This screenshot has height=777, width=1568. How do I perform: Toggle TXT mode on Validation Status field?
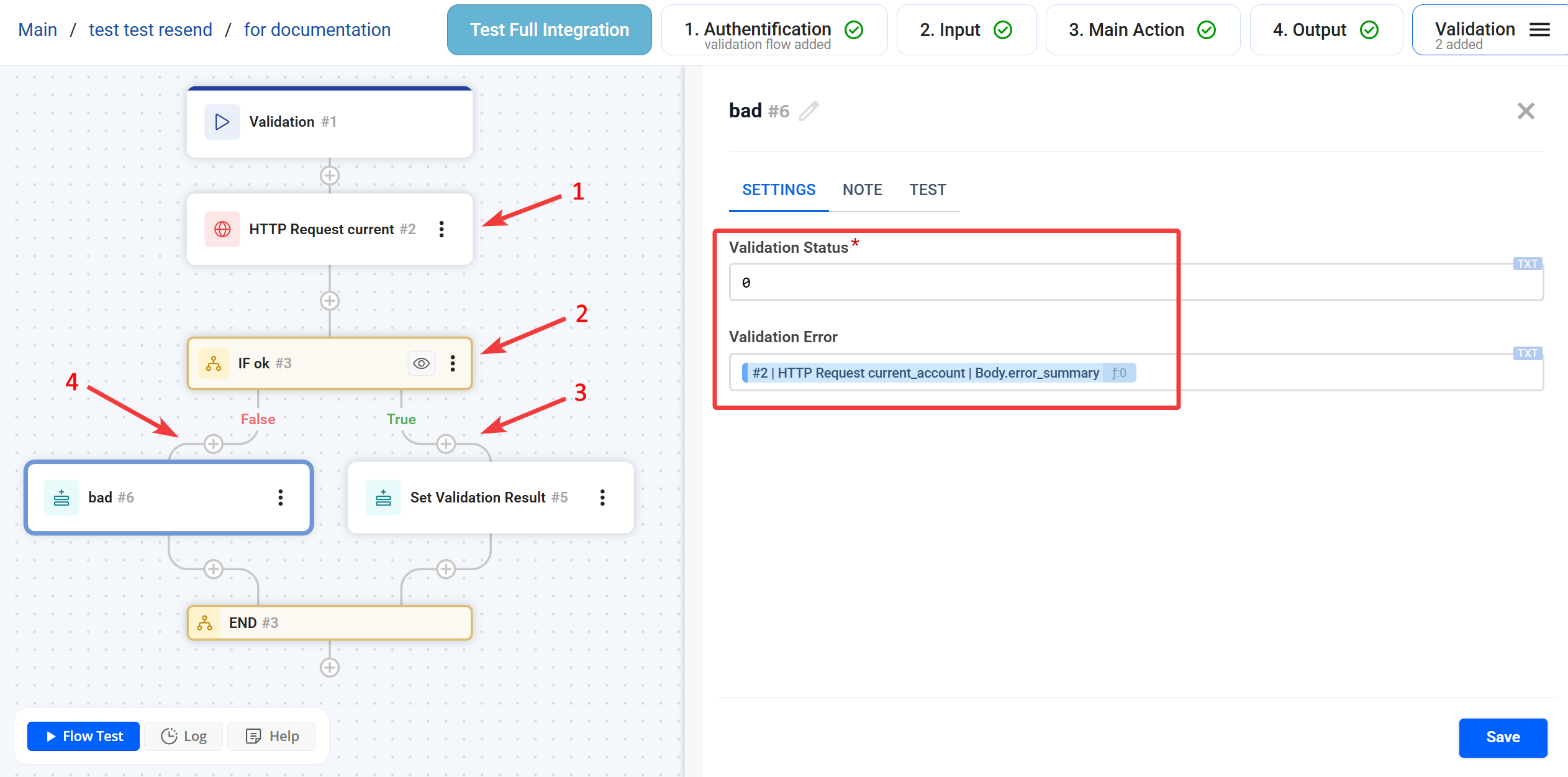coord(1527,264)
